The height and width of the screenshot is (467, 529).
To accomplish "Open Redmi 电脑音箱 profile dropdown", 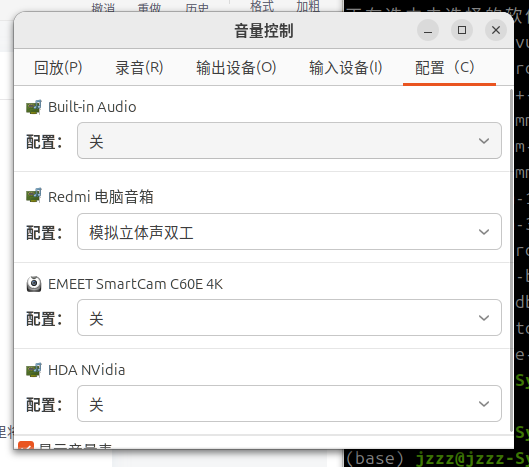I will pos(289,232).
